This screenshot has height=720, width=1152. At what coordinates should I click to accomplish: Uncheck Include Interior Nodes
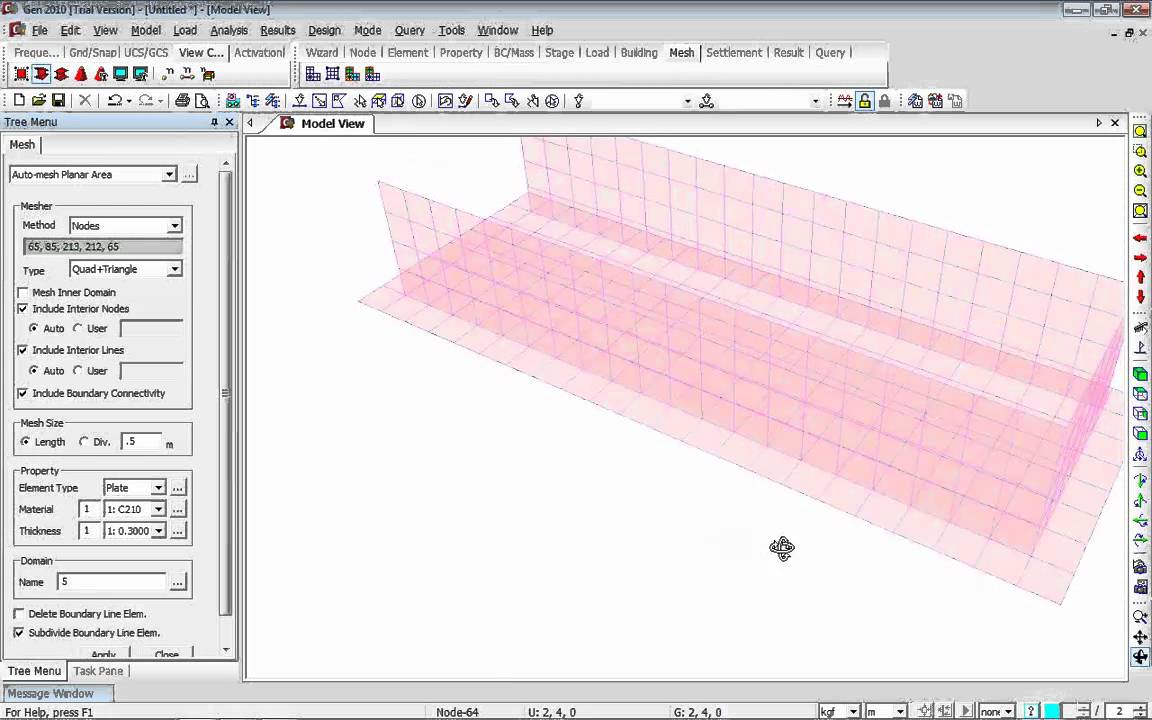(x=23, y=309)
